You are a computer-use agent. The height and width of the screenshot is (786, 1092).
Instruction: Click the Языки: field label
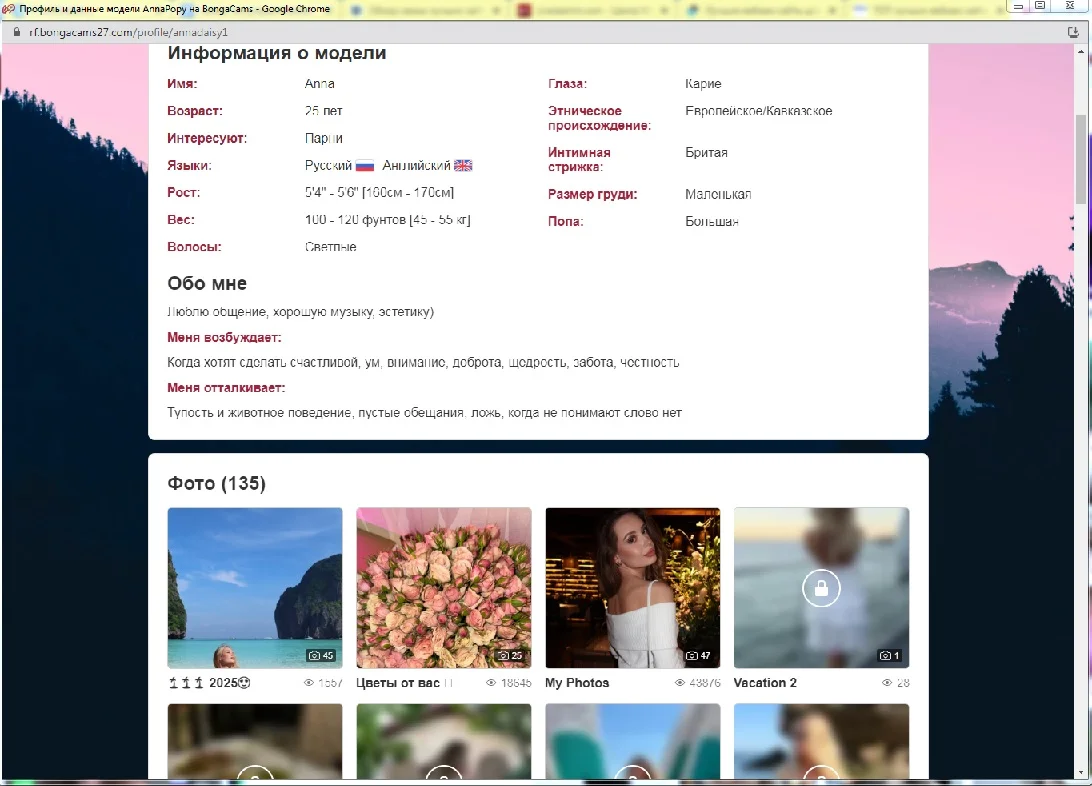click(189, 166)
